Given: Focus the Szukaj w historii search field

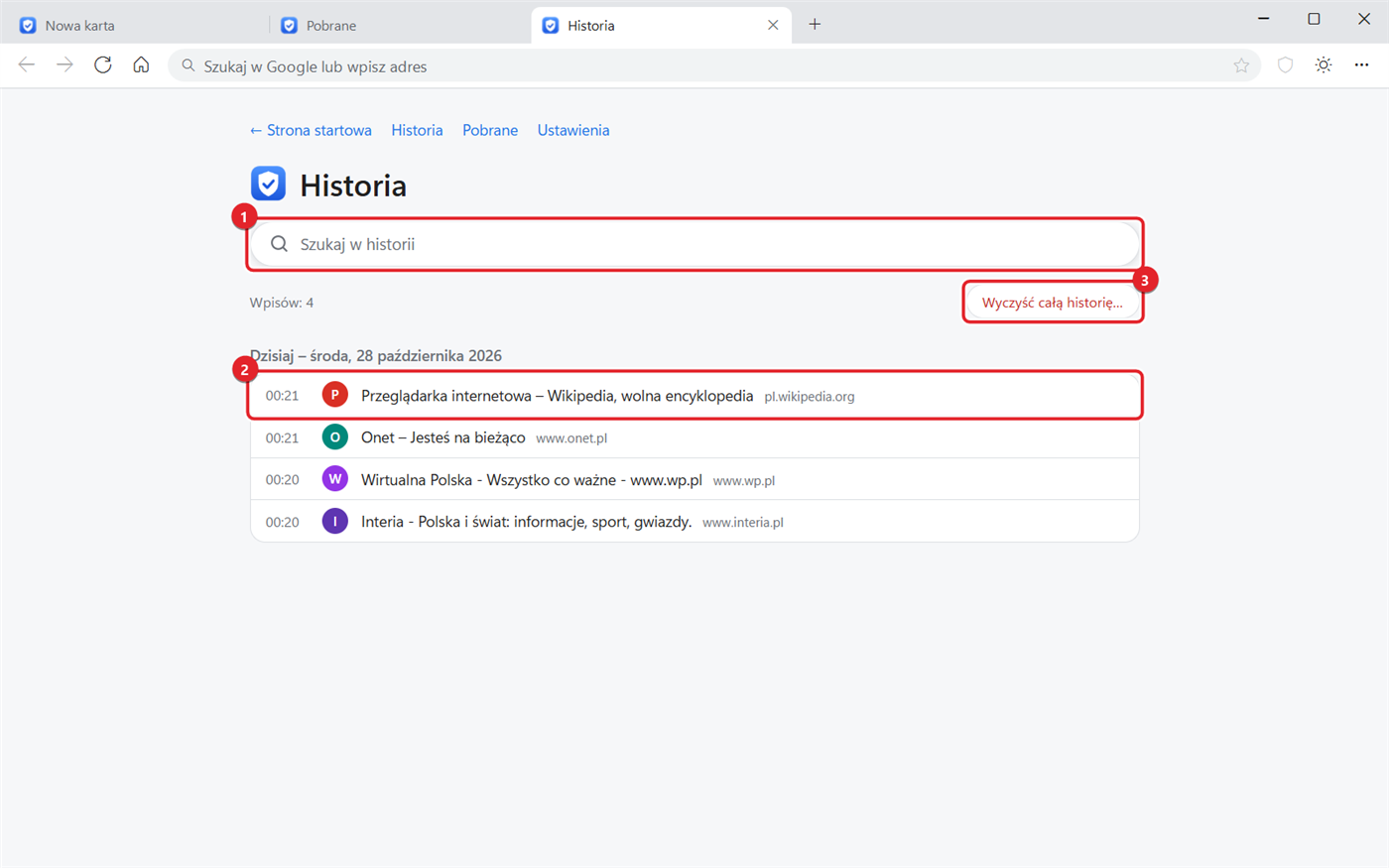Looking at the screenshot, I should (694, 244).
